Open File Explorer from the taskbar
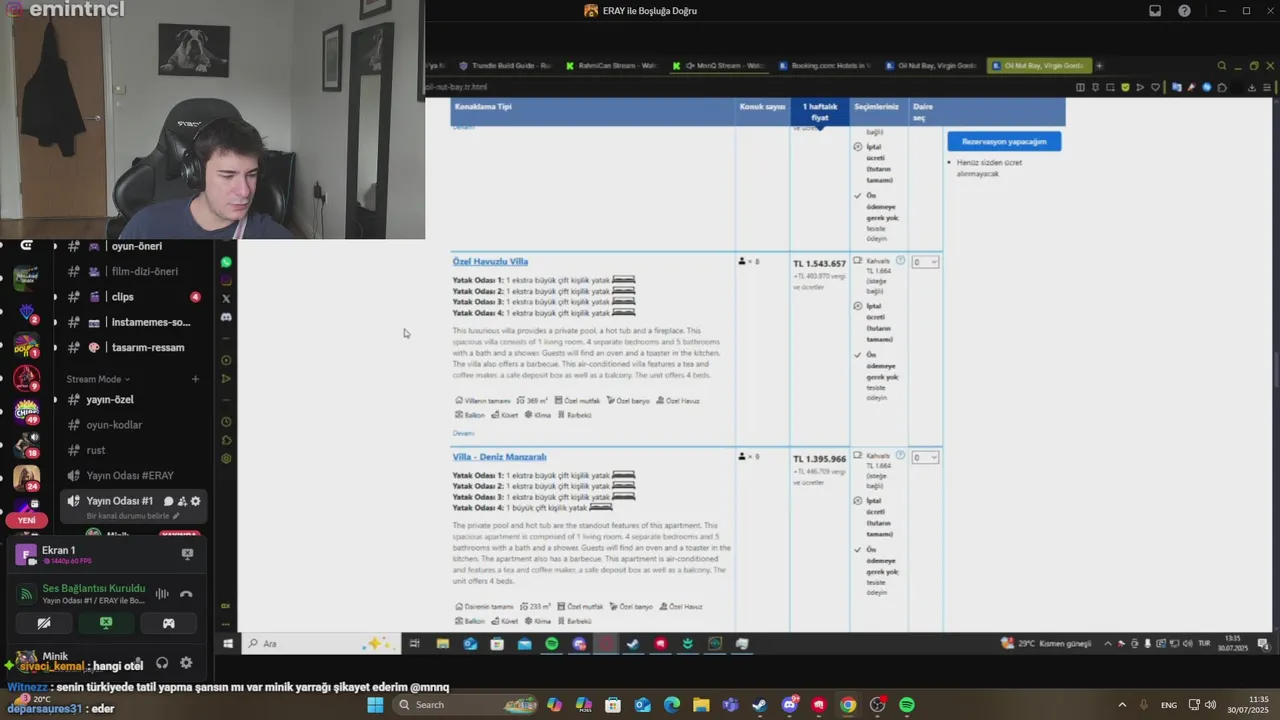The height and width of the screenshot is (720, 1280). [x=701, y=705]
